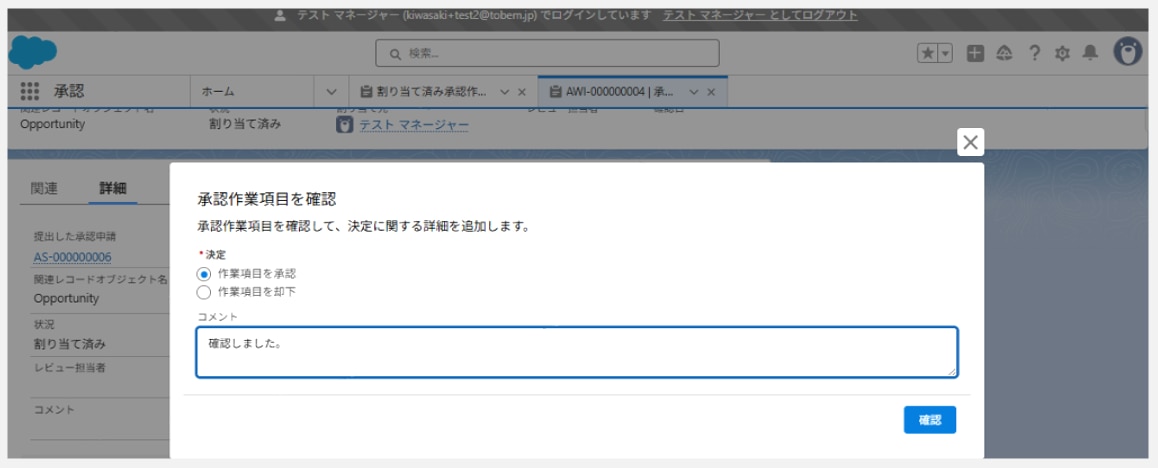
Task: Select 作業項目を承認 radio option
Action: 204,273
